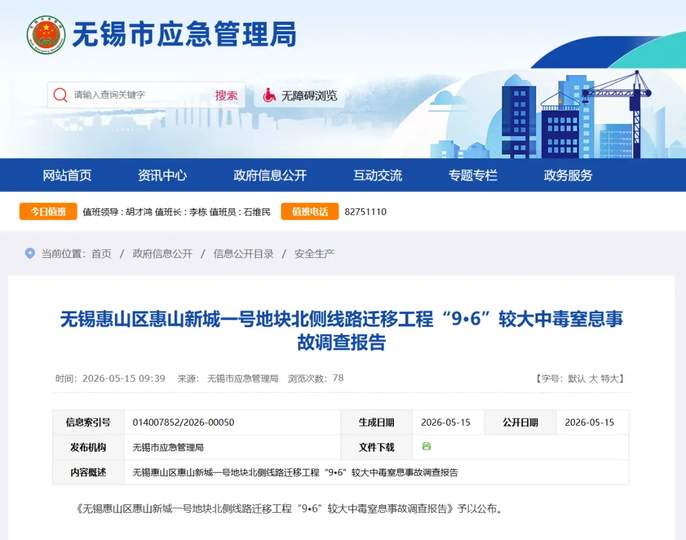
Task: Click the orange 值班电话 badge
Action: click(x=310, y=212)
